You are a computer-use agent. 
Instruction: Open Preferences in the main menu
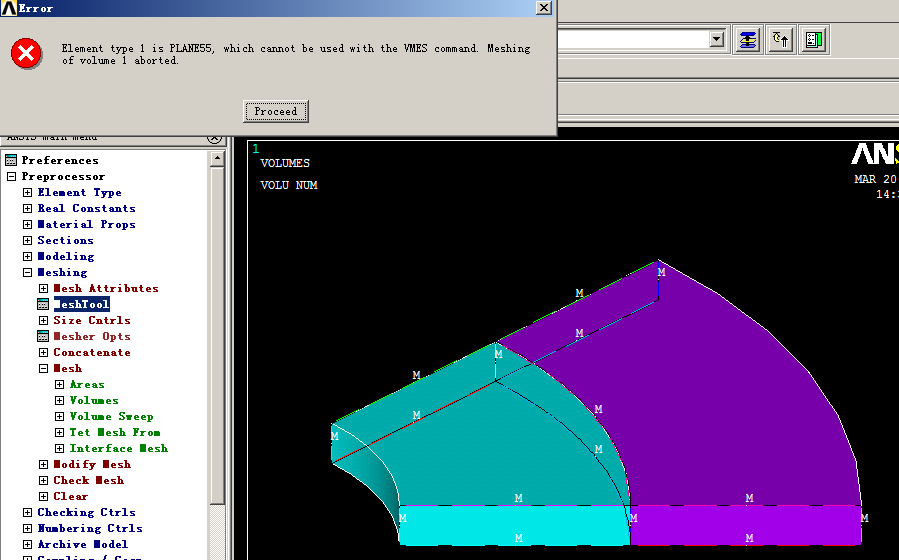click(60, 160)
